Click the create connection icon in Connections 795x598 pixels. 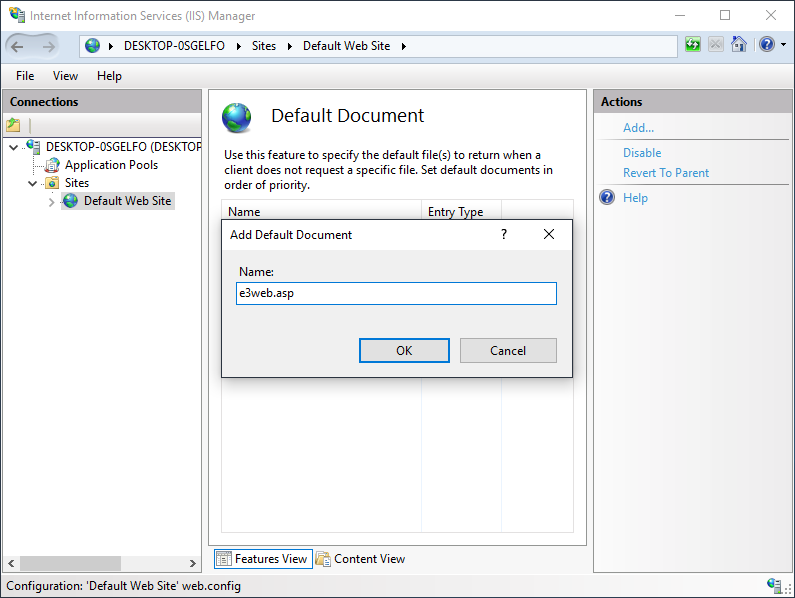coord(13,125)
